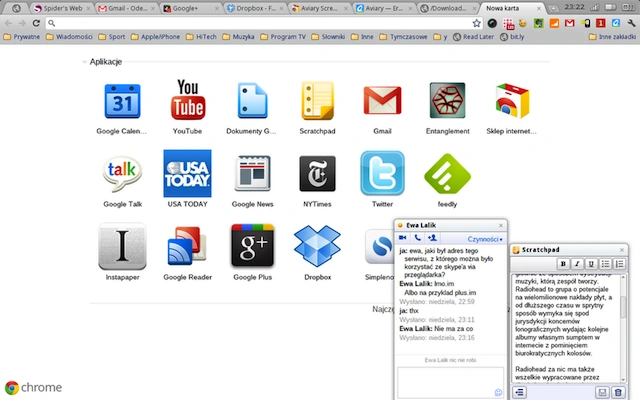This screenshot has width=640, height=400.
Task: Open the Sport bookmarks folder
Action: 111,37
